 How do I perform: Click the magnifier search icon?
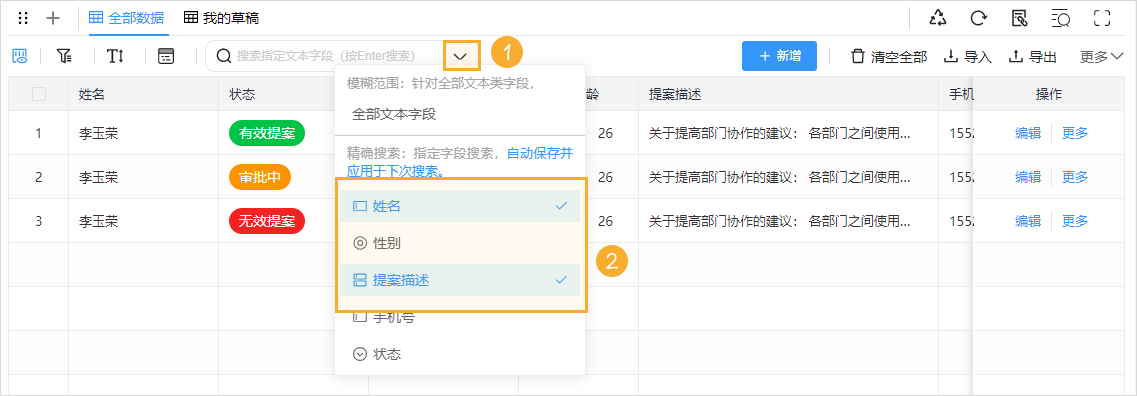pyautogui.click(x=224, y=56)
